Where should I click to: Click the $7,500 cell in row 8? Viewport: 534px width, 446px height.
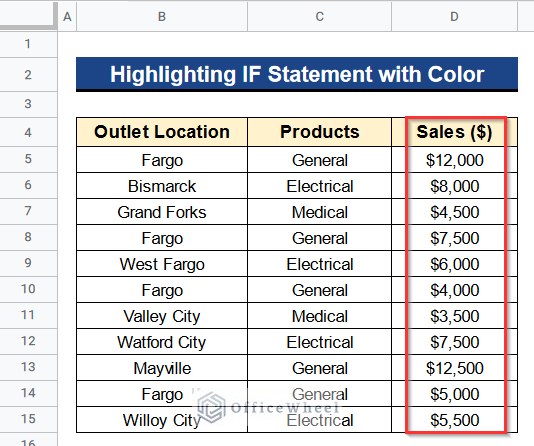[x=454, y=238]
